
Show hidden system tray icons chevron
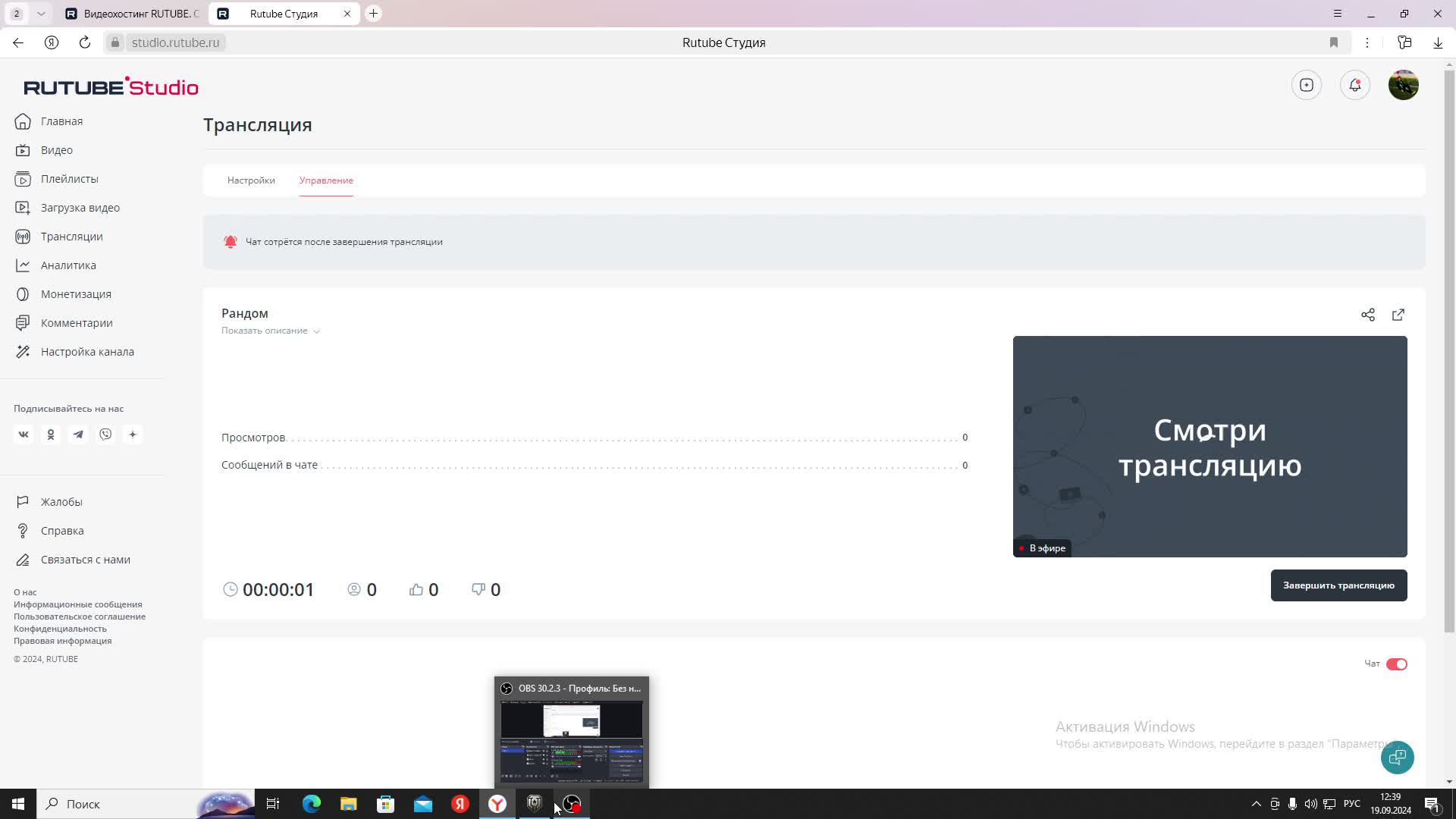click(1256, 804)
